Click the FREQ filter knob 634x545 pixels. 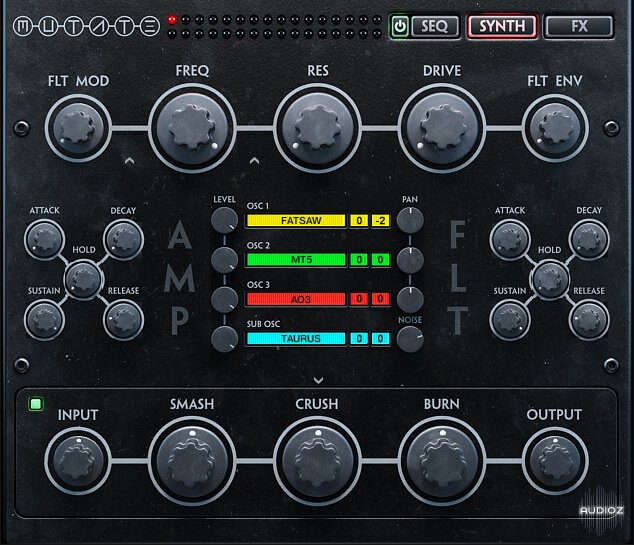click(x=192, y=128)
